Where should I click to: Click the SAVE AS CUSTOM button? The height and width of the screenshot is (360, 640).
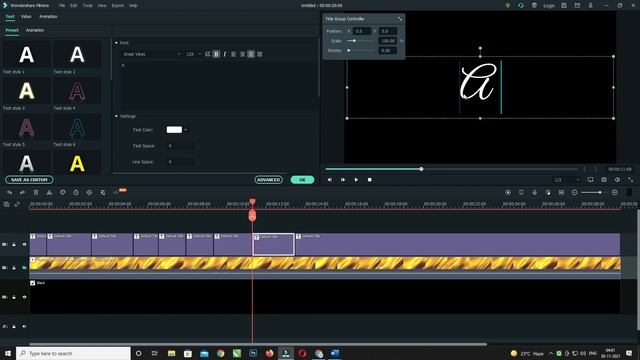pyautogui.click(x=29, y=180)
